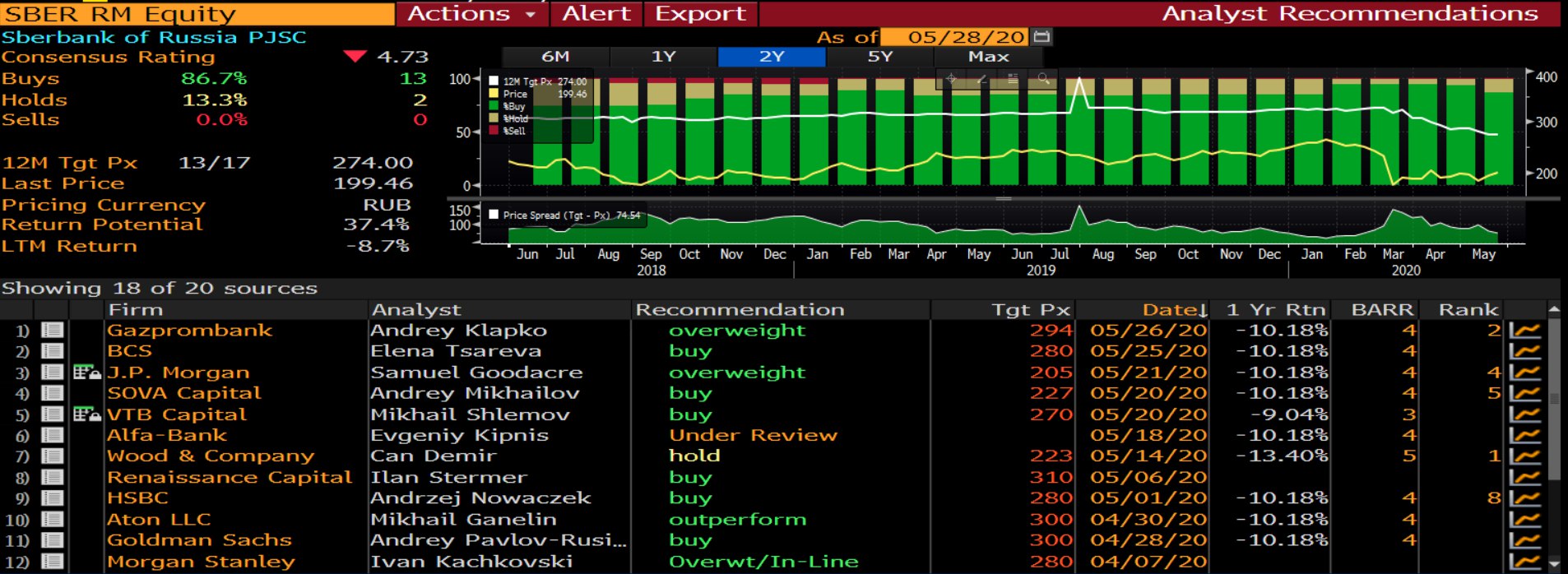
Task: Sort table by Date column
Action: (x=1174, y=310)
